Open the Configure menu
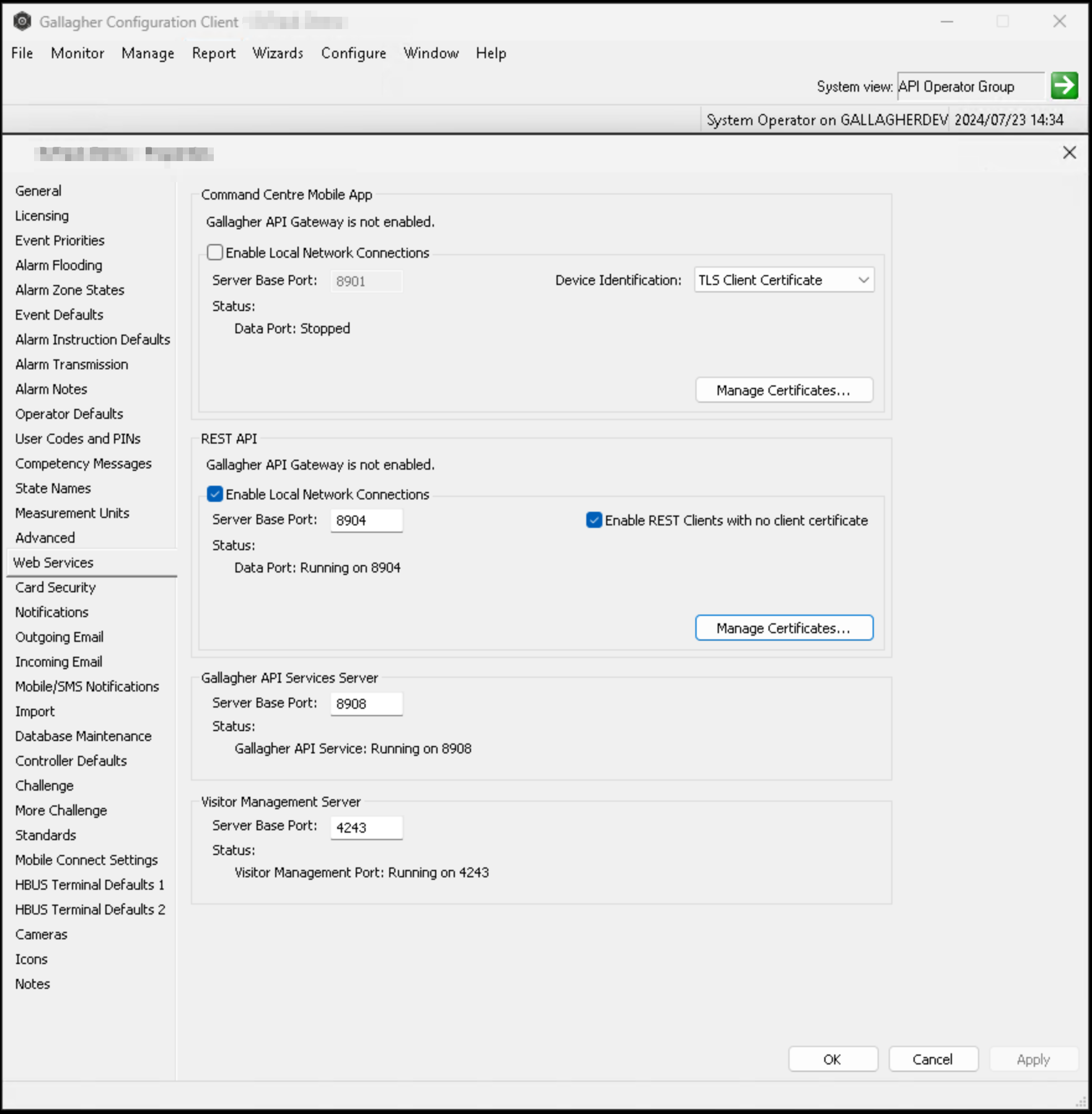This screenshot has width=1092, height=1114. pyautogui.click(x=353, y=53)
